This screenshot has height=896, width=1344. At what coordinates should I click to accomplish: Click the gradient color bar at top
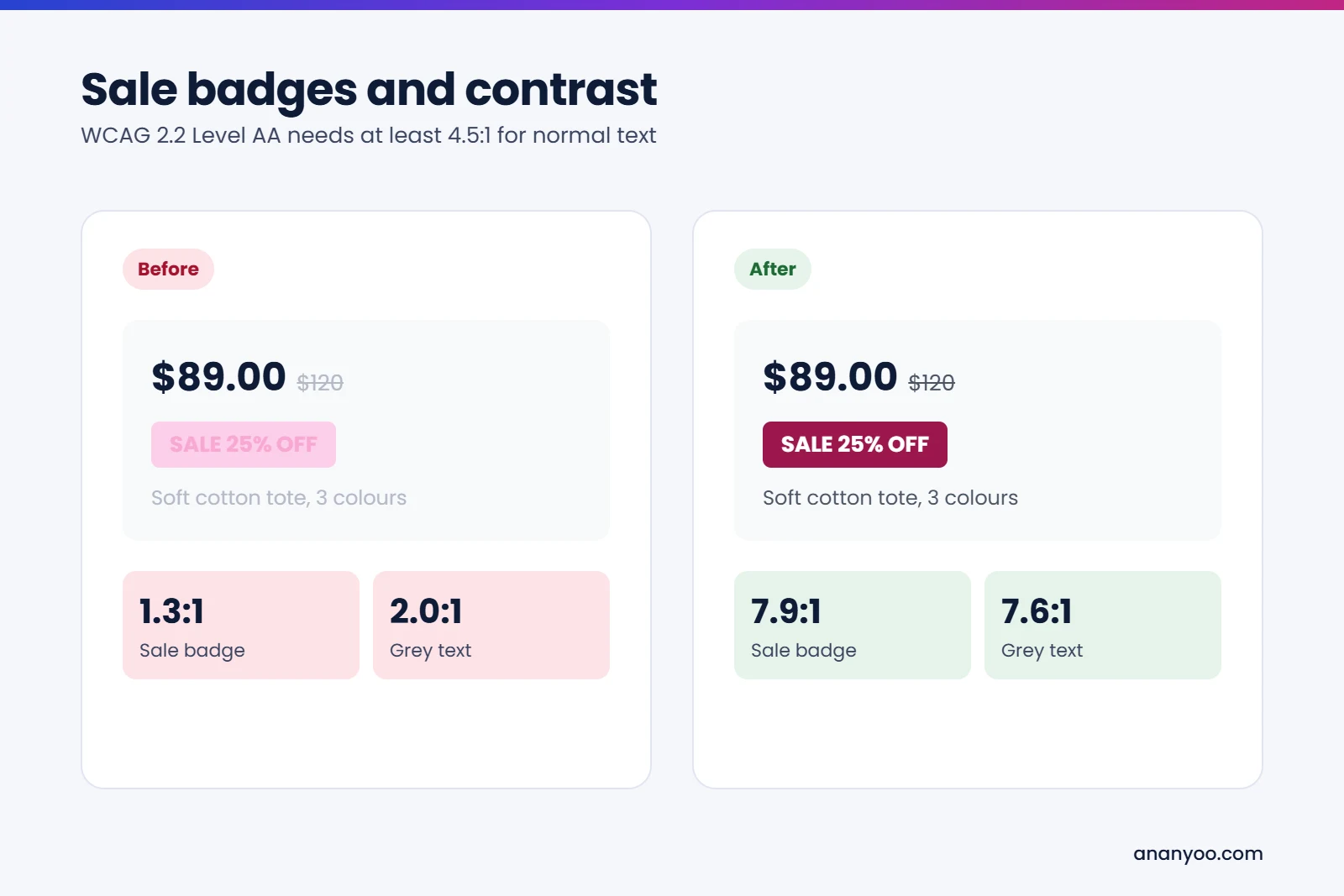(672, 5)
